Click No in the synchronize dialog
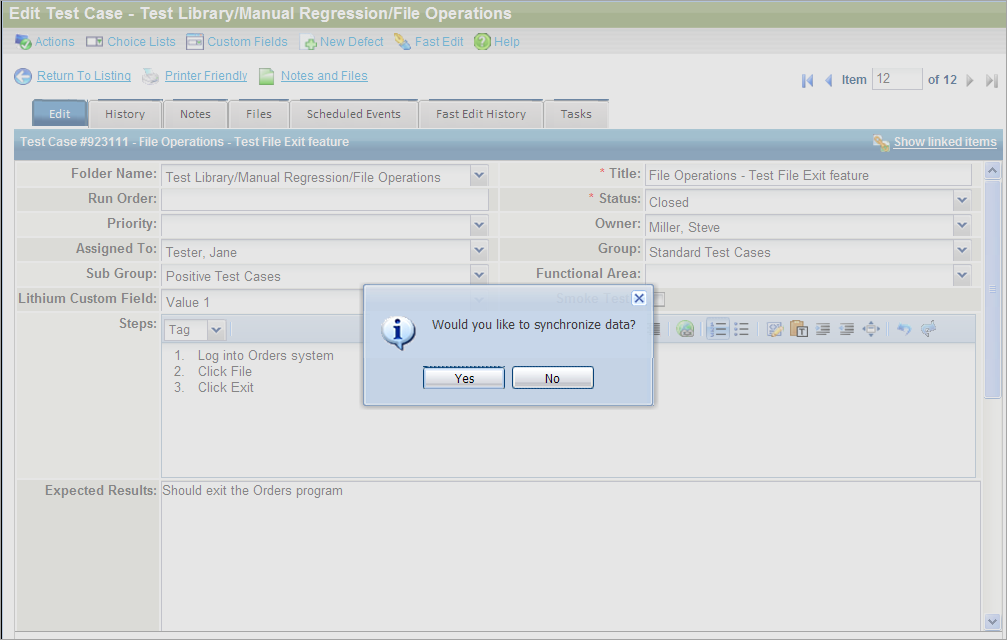 (x=552, y=378)
